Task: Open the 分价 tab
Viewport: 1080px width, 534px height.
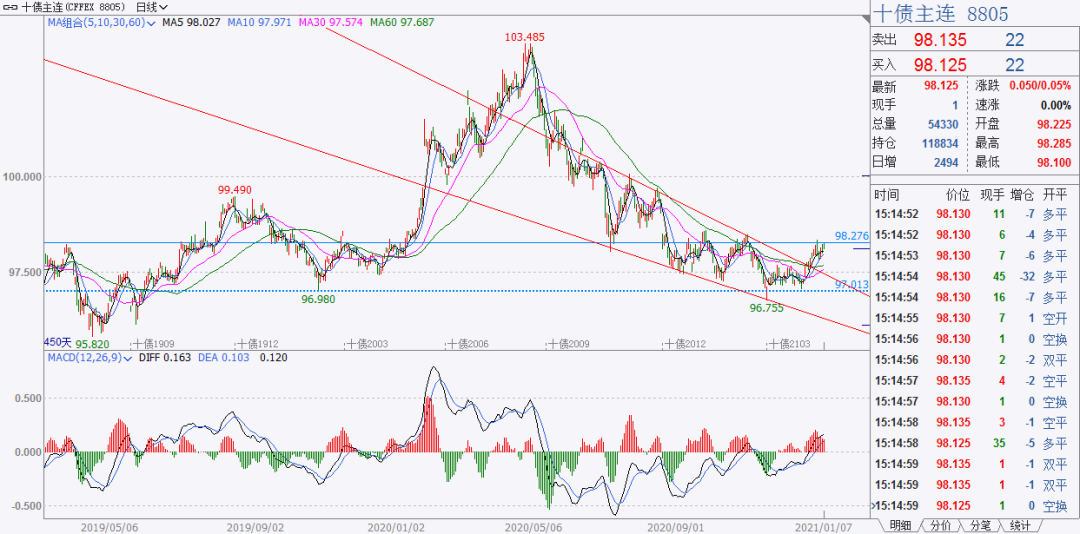Action: click(x=941, y=525)
